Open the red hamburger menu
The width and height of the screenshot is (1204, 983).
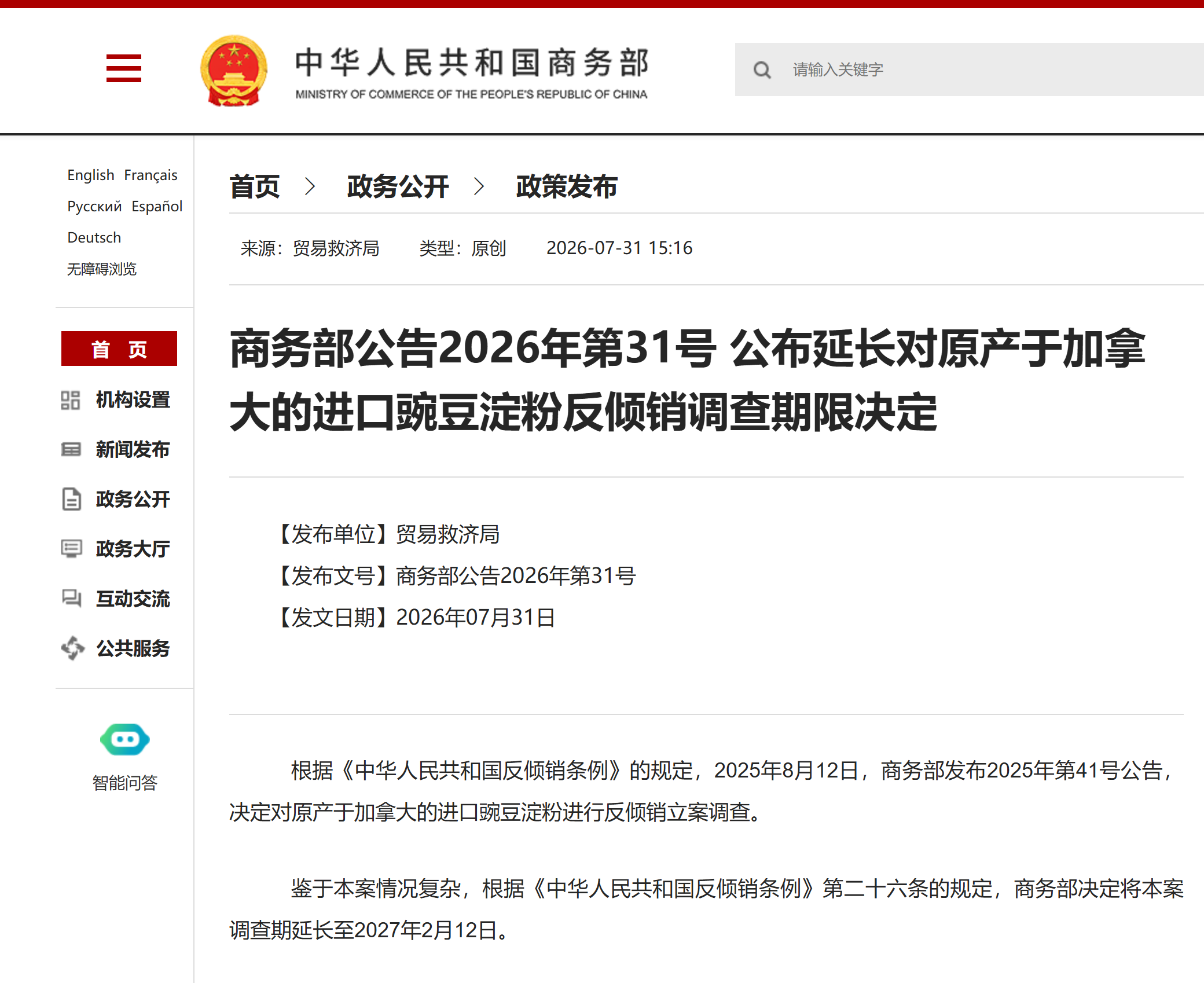(x=124, y=68)
